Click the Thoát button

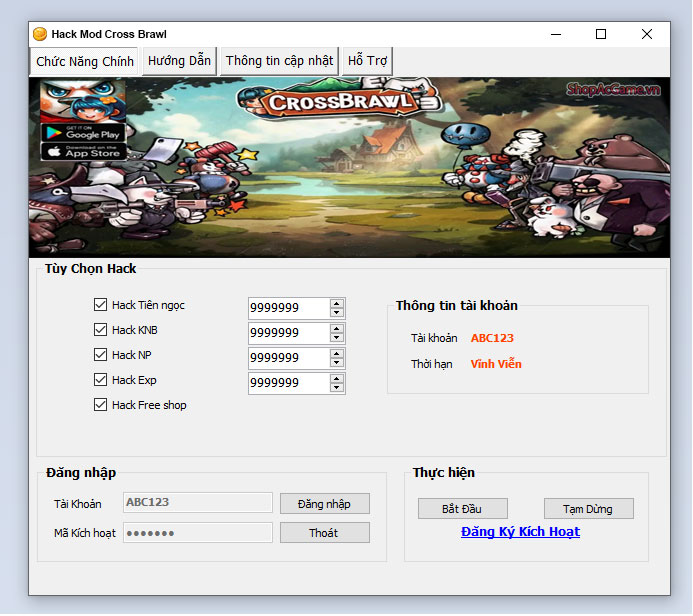point(324,533)
